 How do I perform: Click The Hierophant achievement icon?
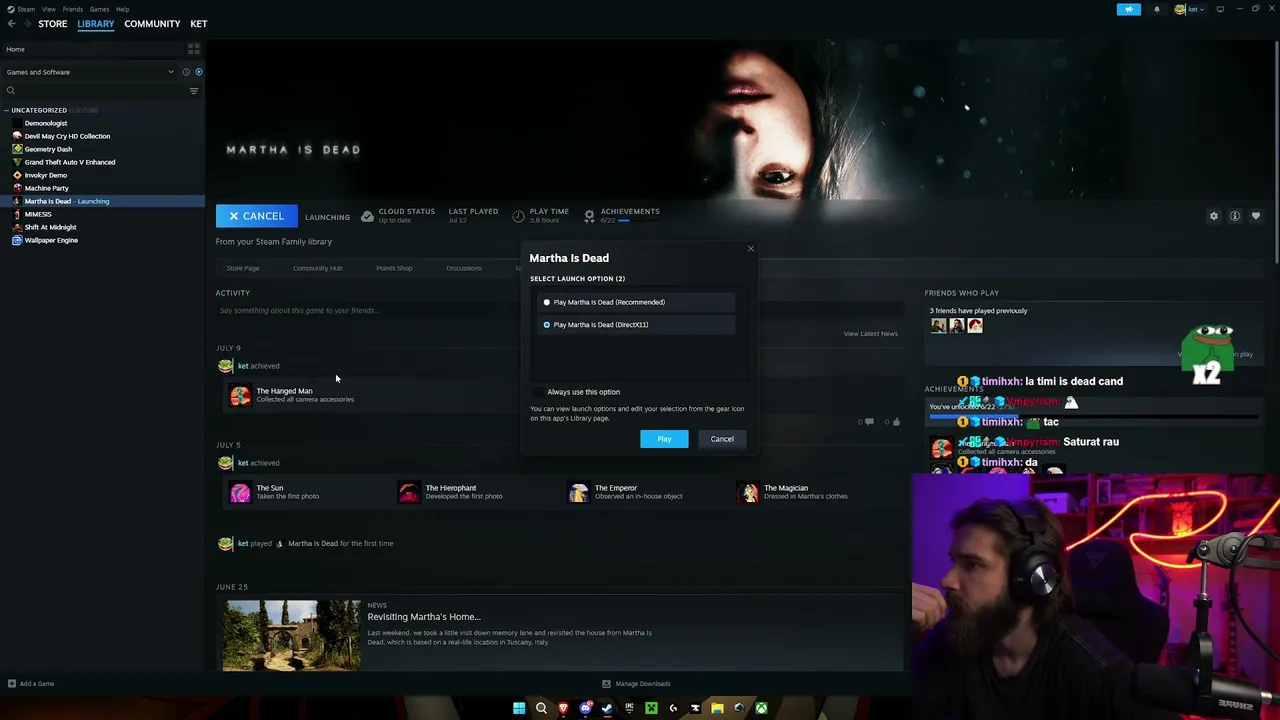pyautogui.click(x=409, y=492)
